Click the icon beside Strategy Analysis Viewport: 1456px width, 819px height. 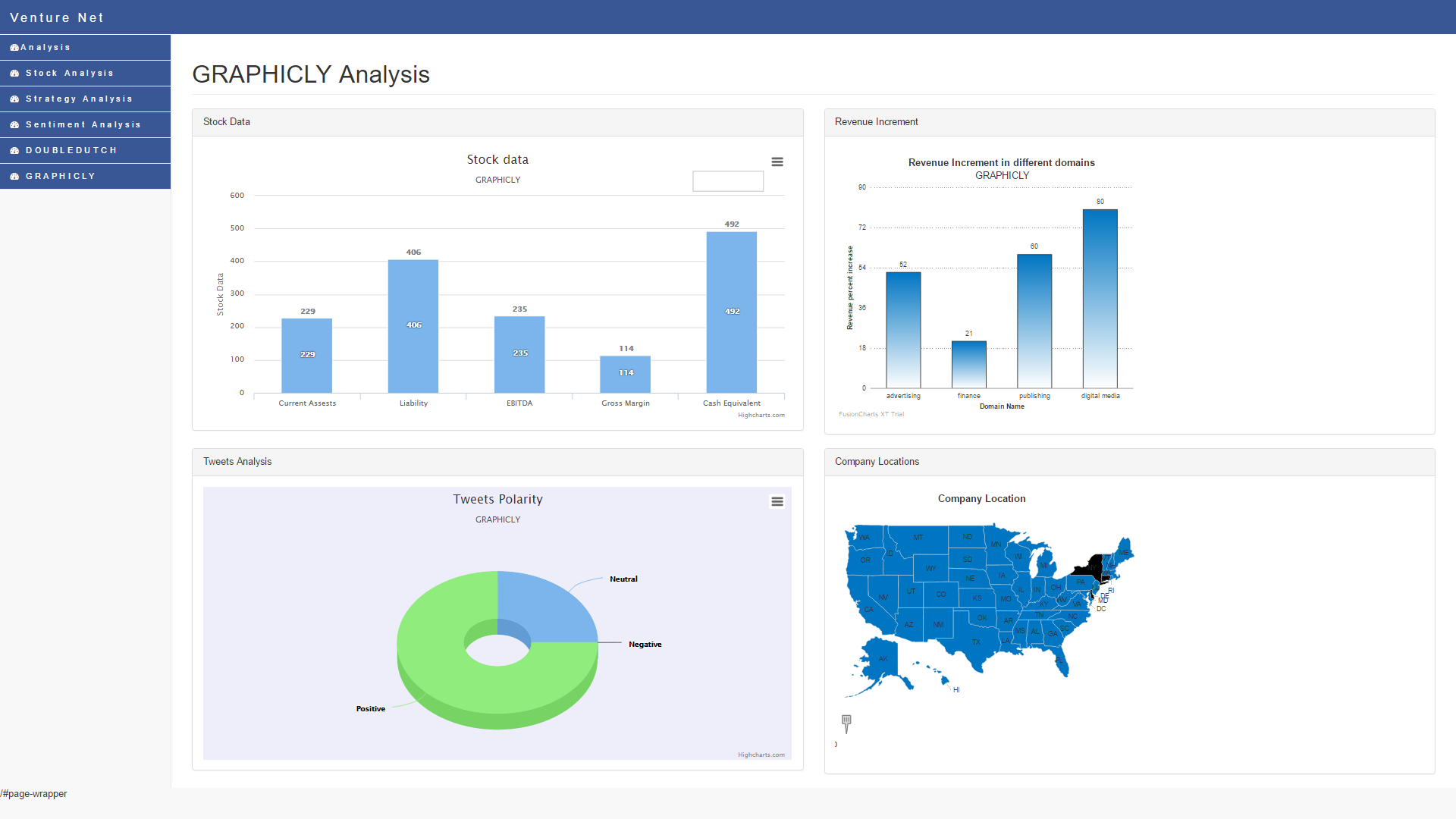pos(14,99)
